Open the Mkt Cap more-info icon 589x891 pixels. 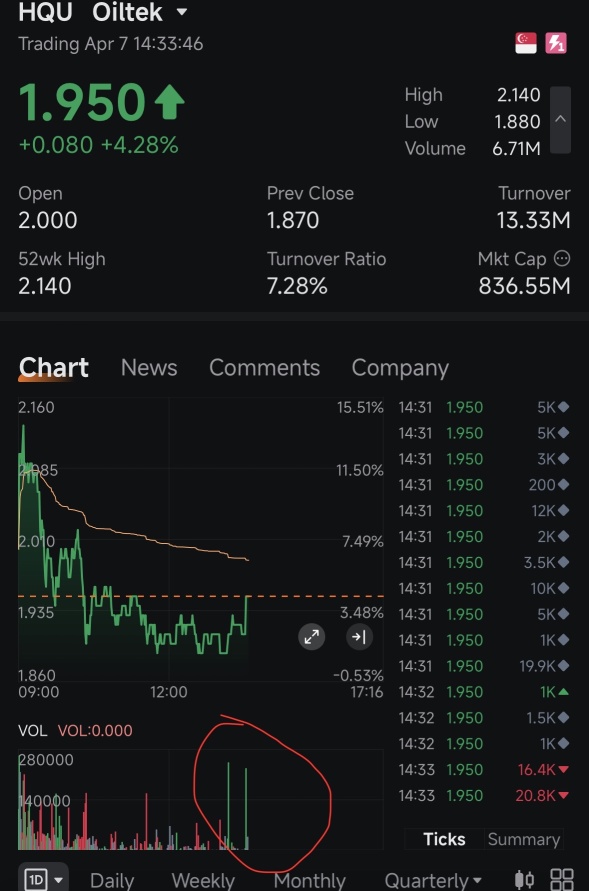pos(562,259)
